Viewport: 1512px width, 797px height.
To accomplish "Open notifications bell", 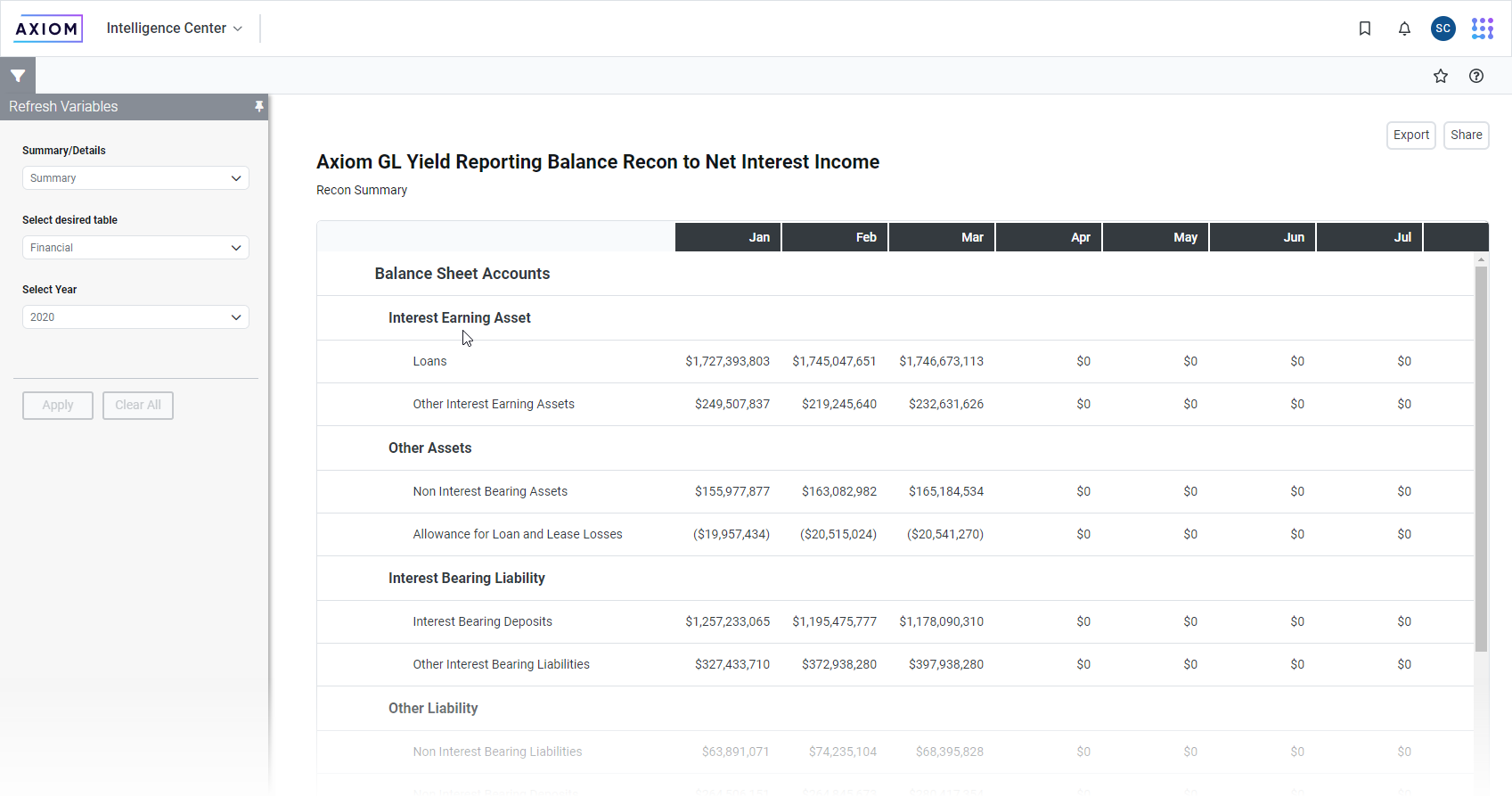I will (x=1404, y=29).
